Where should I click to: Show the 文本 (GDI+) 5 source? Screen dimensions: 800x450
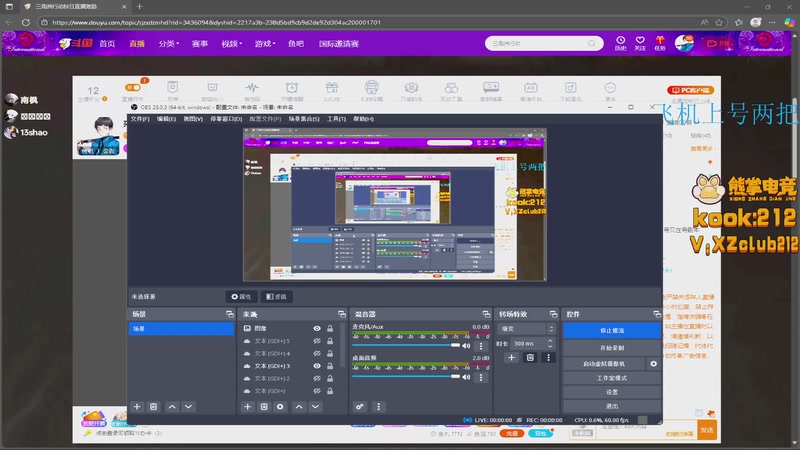click(x=317, y=341)
